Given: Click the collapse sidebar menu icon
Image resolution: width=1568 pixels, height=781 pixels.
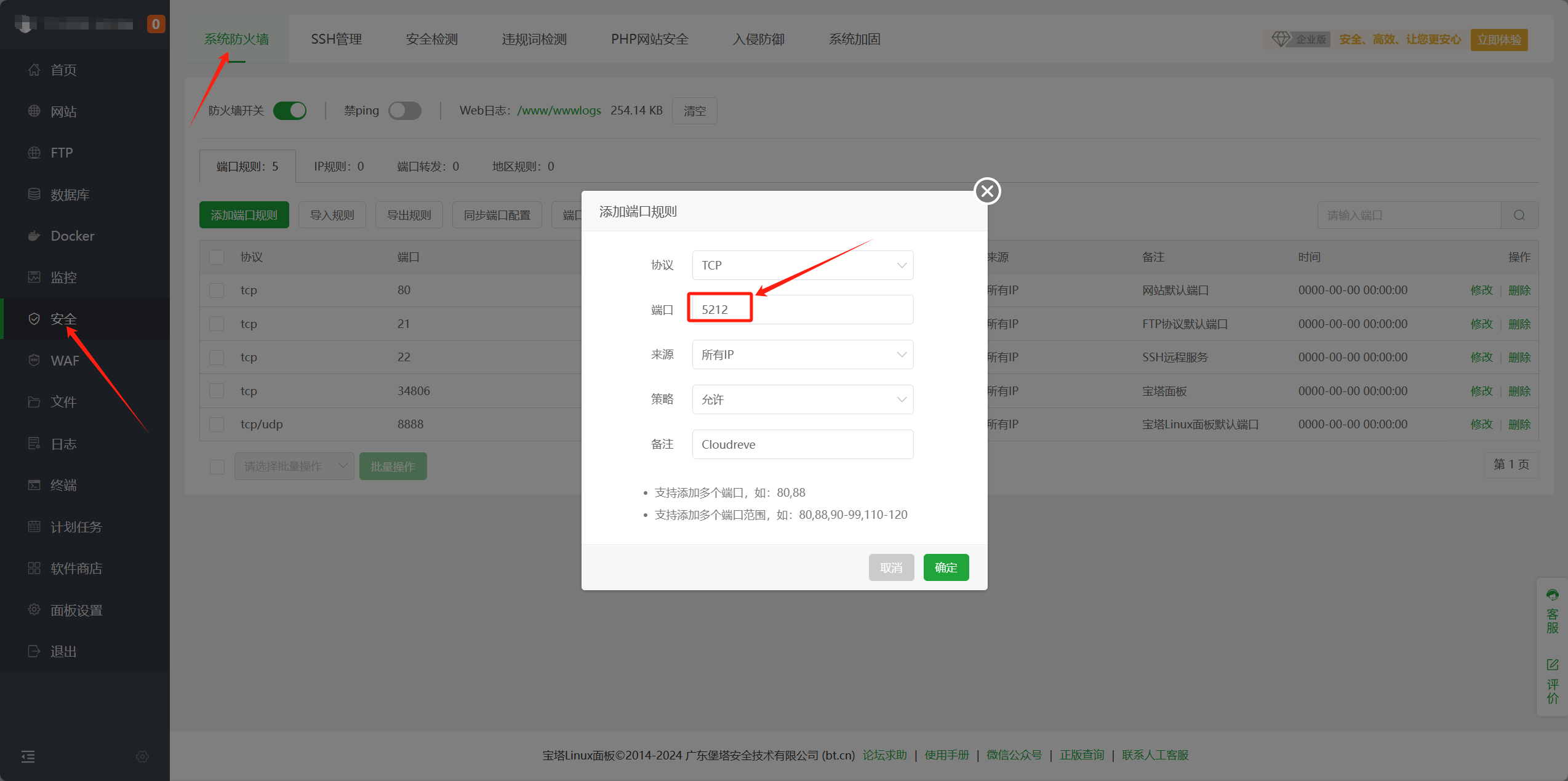Looking at the screenshot, I should coord(28,756).
